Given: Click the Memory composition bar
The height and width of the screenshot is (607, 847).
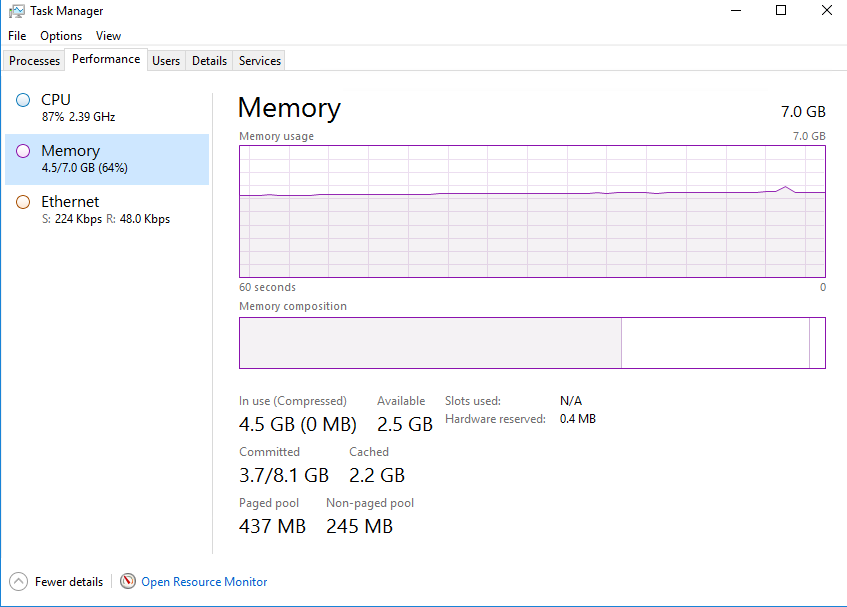Looking at the screenshot, I should [x=532, y=343].
